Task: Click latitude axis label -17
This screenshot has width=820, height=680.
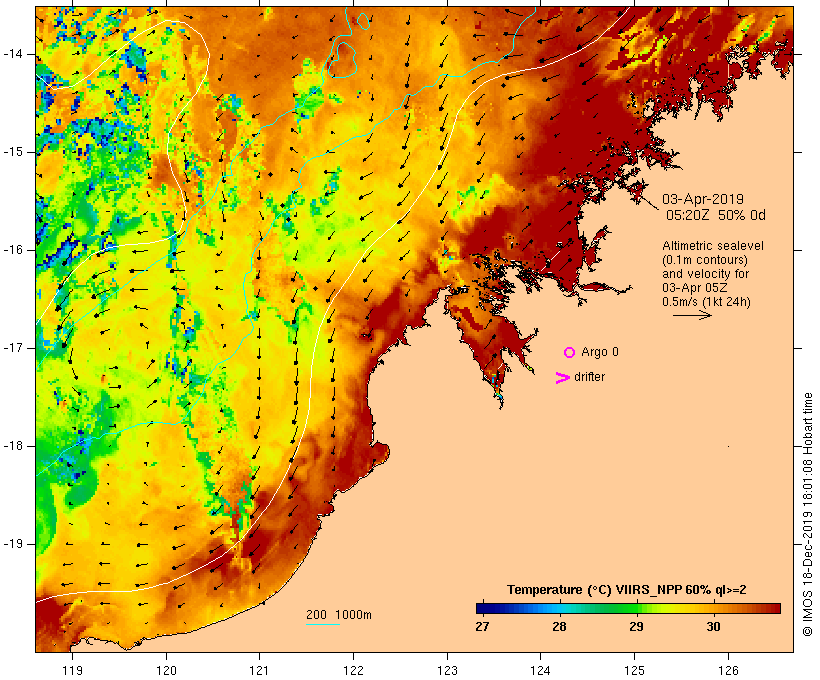Action: [13, 348]
